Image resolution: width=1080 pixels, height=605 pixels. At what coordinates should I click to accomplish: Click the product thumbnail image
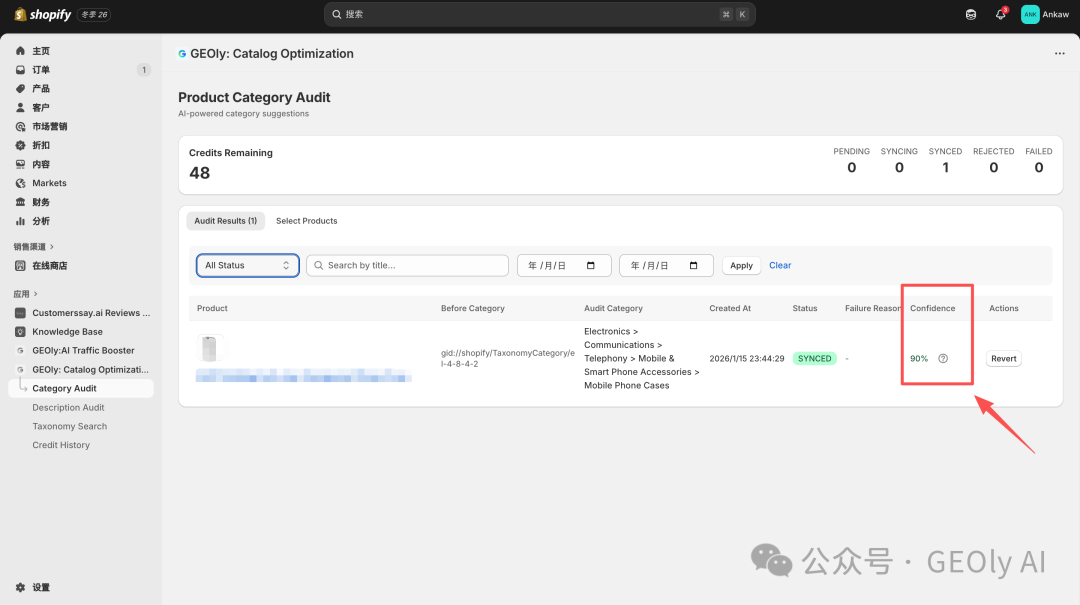tap(209, 349)
